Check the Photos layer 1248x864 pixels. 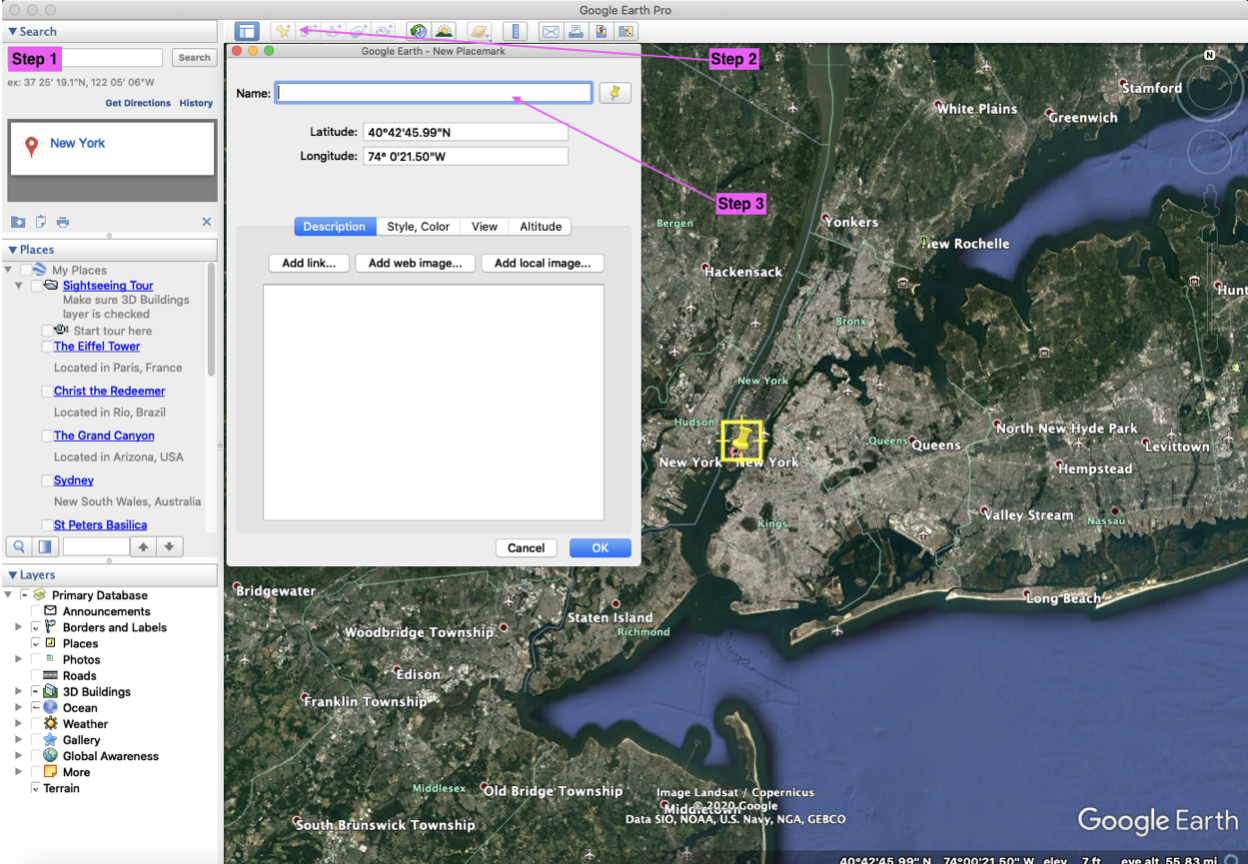coord(34,658)
